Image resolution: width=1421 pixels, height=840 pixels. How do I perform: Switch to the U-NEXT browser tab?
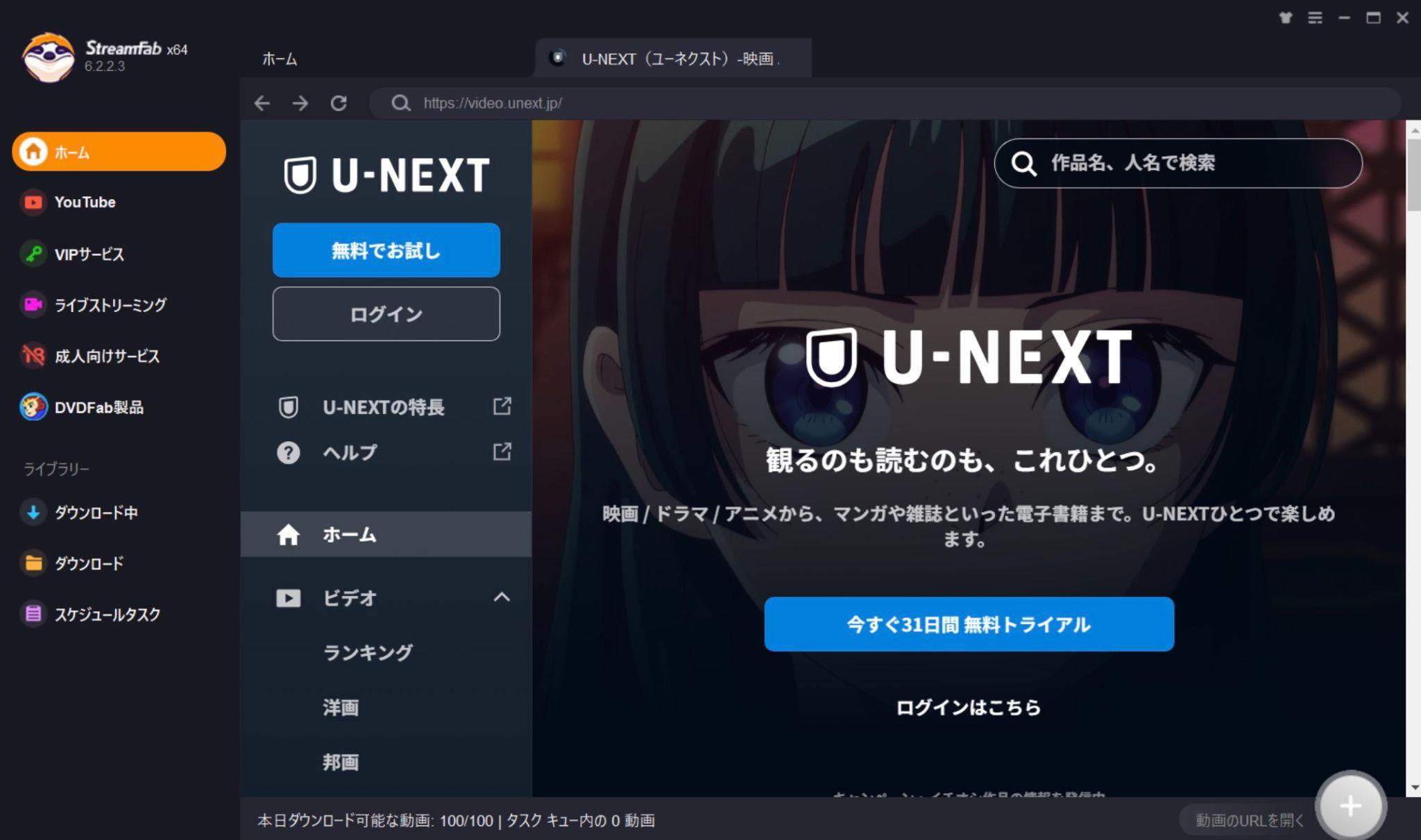click(x=673, y=58)
